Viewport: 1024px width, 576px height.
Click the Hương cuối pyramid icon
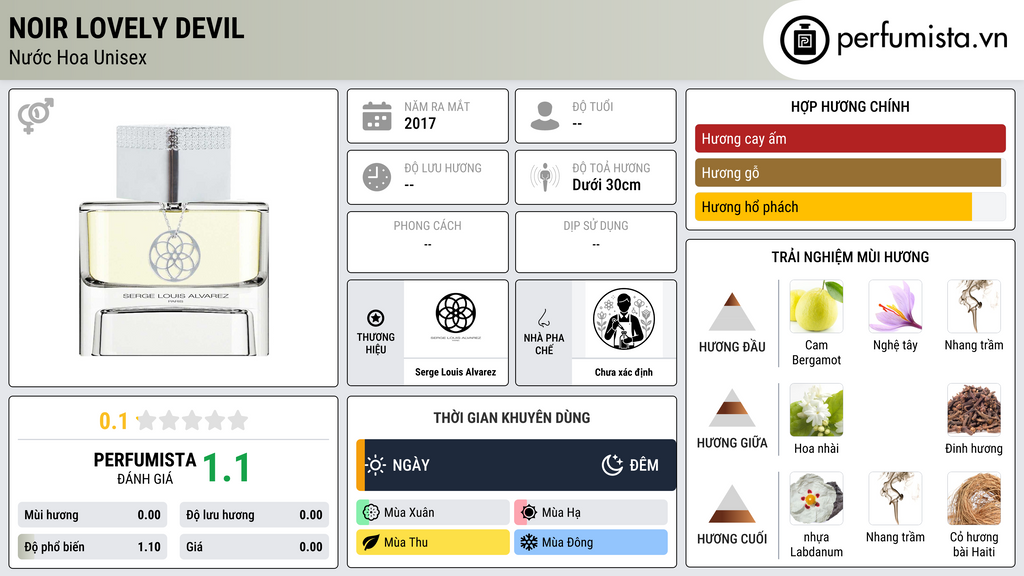pyautogui.click(x=732, y=504)
